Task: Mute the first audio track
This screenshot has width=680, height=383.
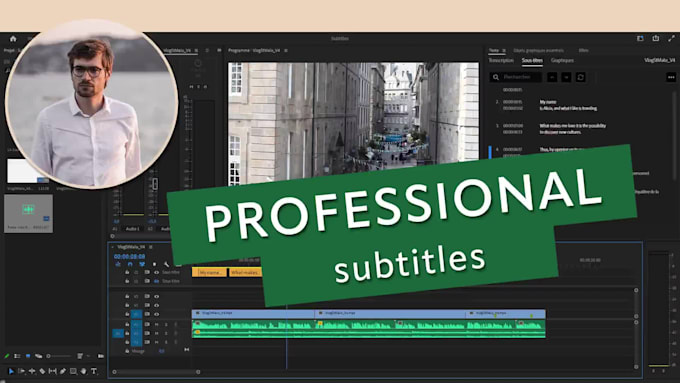Action: coord(157,324)
